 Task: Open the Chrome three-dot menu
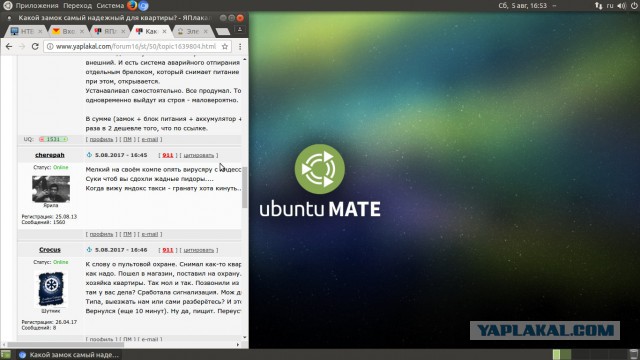click(240, 47)
